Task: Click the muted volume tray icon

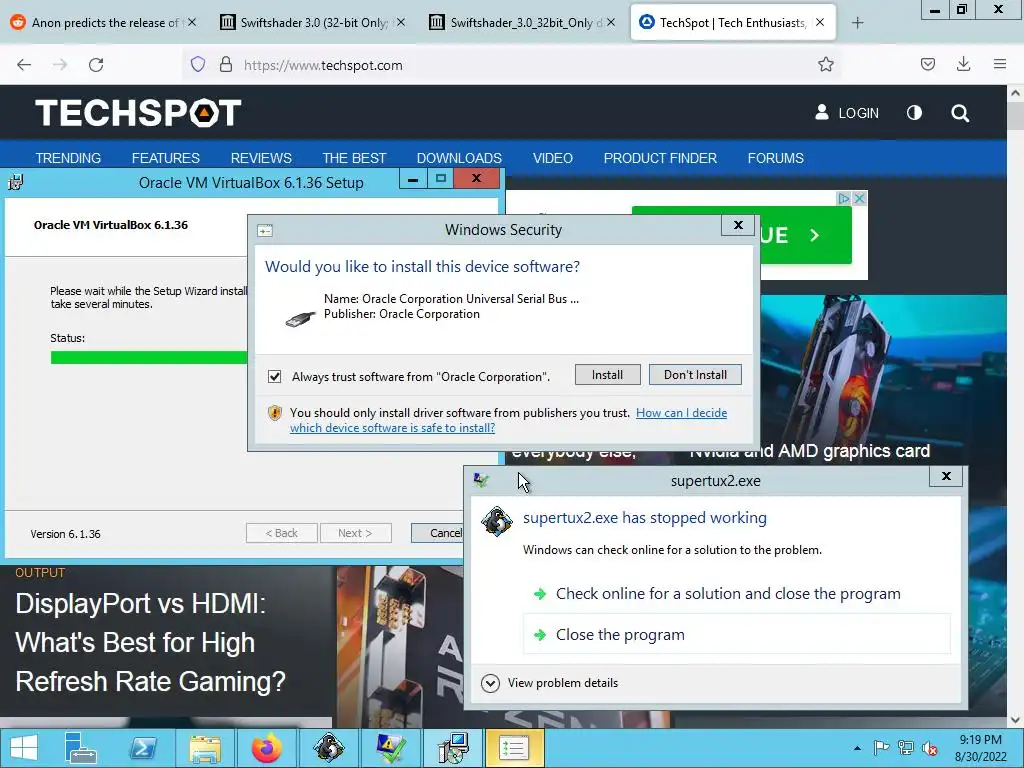Action: point(929,748)
